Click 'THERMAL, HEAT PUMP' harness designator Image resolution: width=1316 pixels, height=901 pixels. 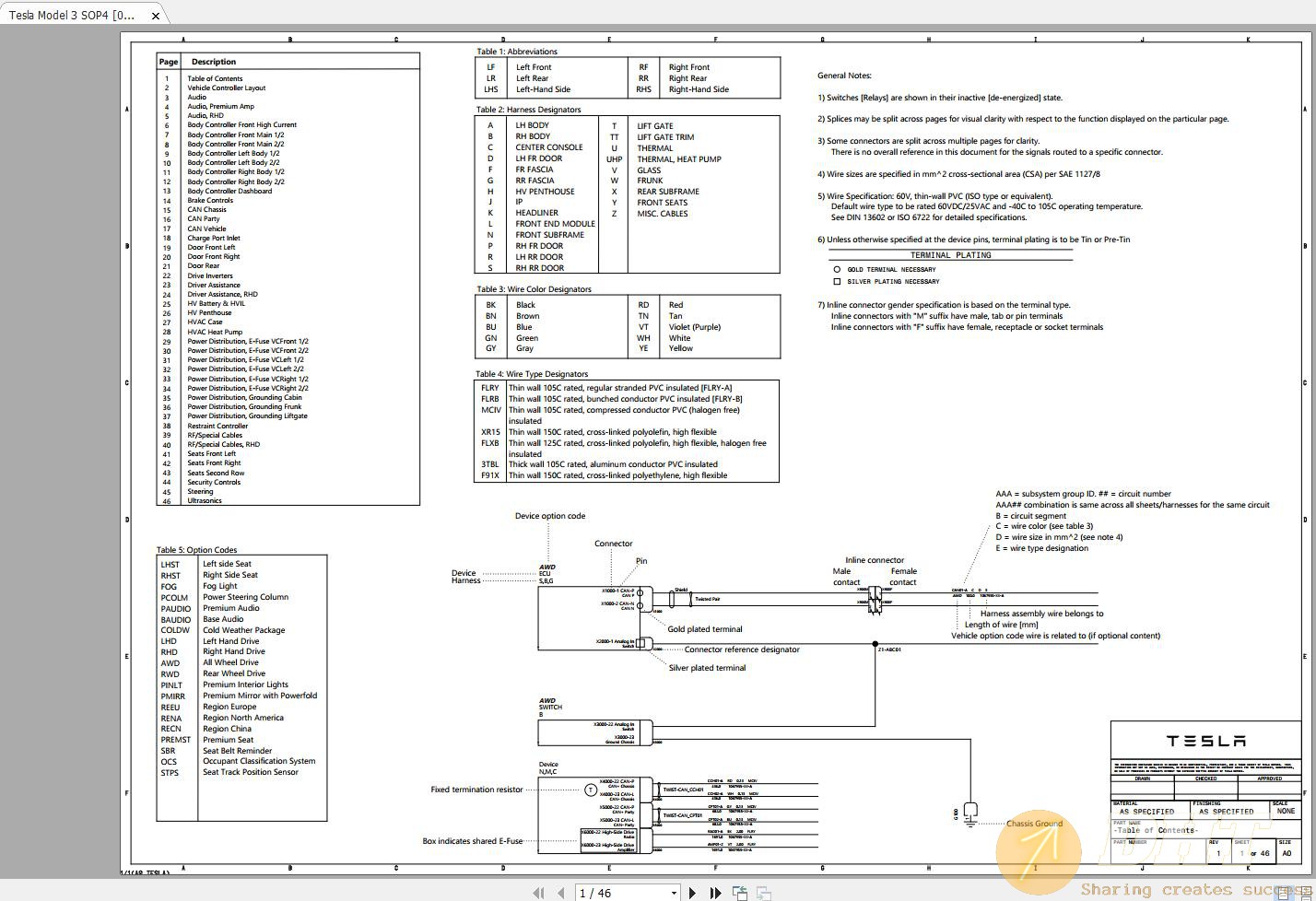point(679,159)
